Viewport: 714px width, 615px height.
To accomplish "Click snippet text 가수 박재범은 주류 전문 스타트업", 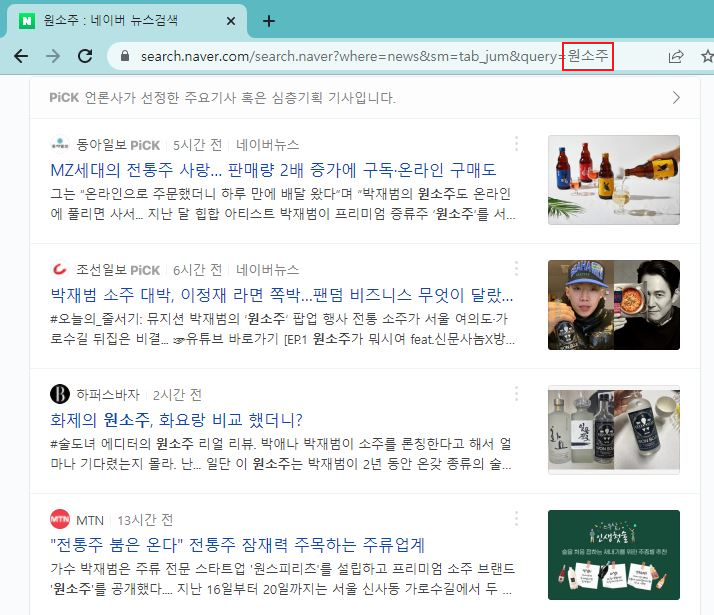I will [282, 579].
